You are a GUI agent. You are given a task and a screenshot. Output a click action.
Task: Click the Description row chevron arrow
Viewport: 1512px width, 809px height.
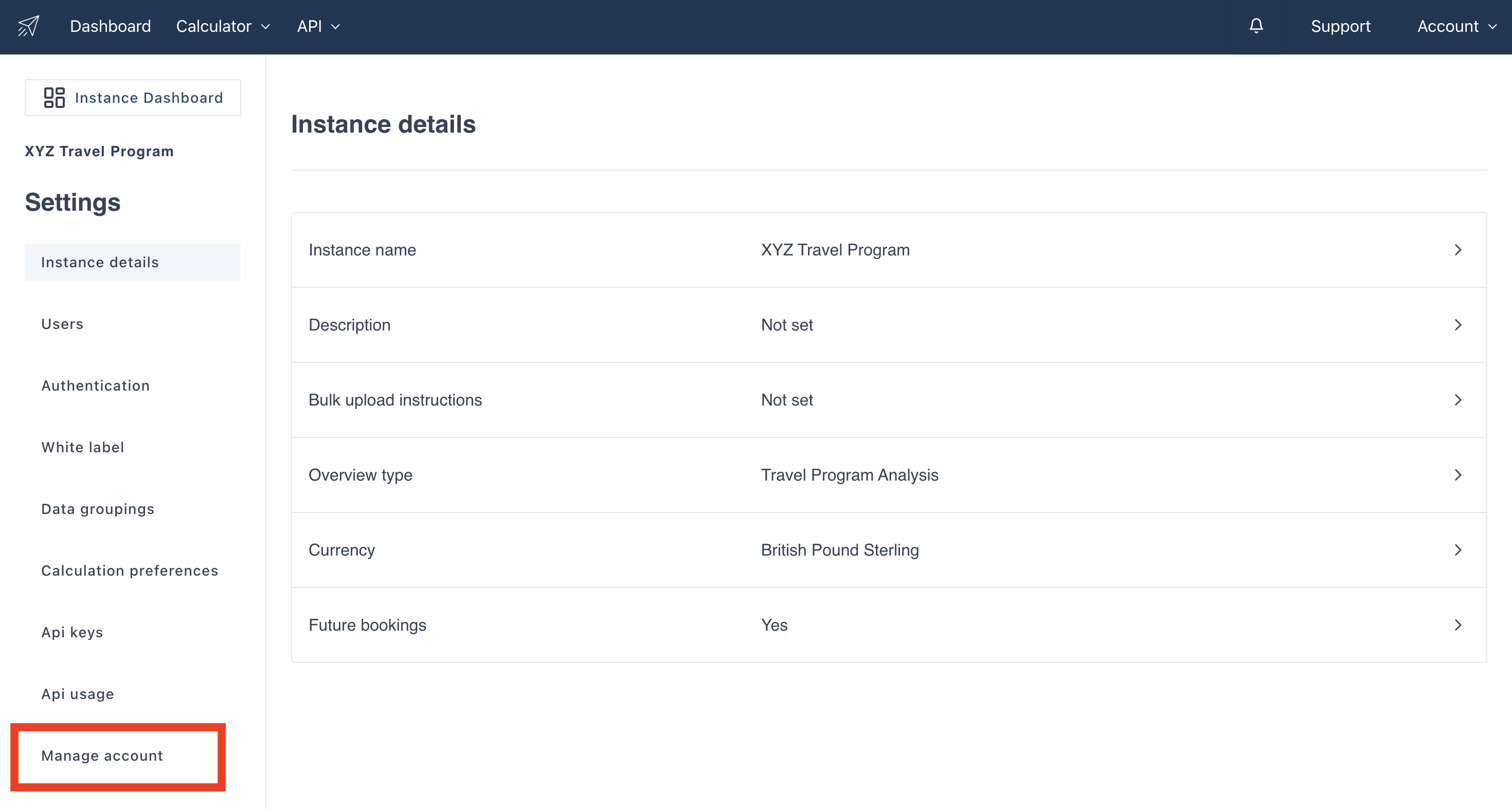pyautogui.click(x=1458, y=325)
